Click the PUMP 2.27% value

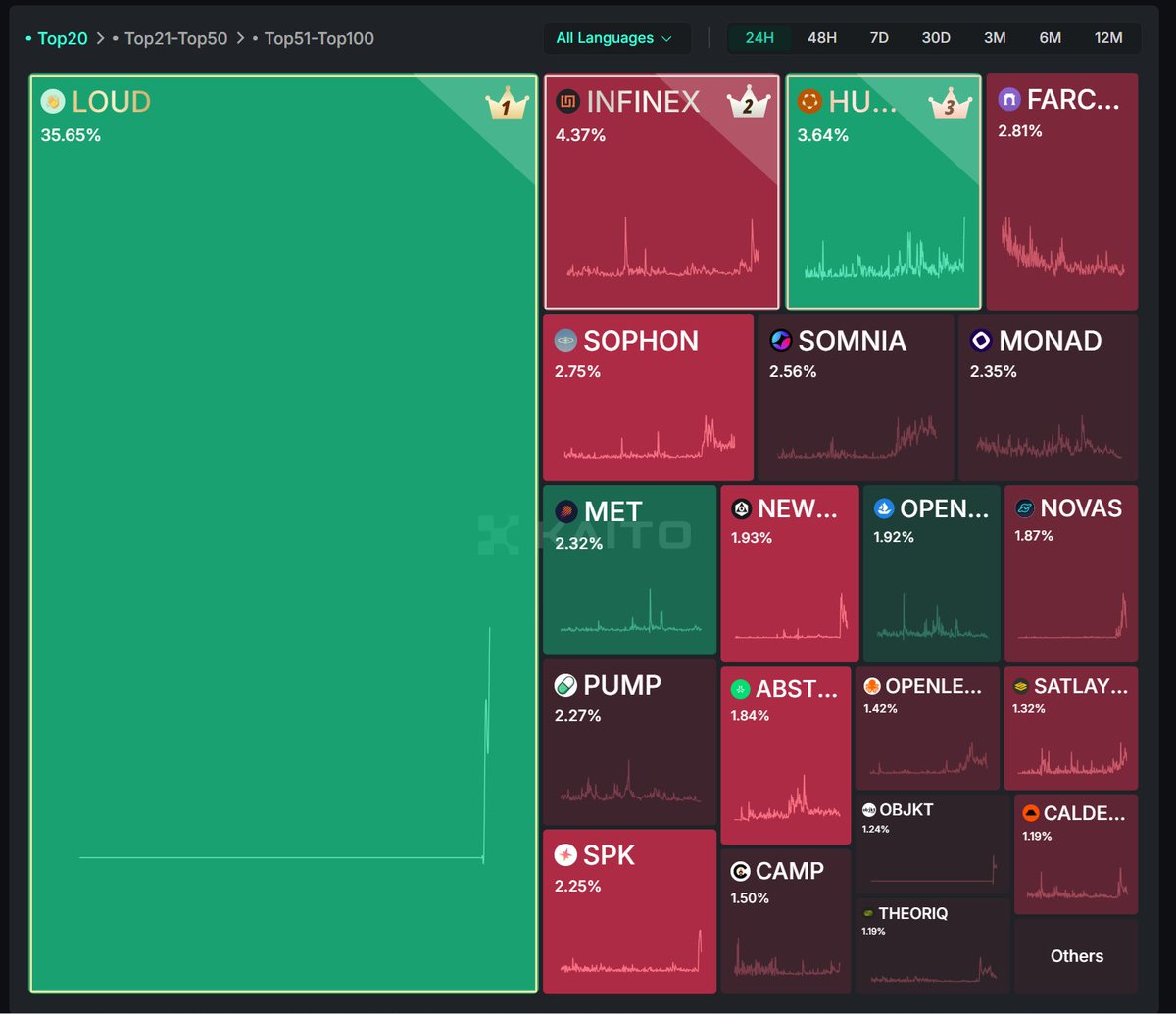[578, 715]
